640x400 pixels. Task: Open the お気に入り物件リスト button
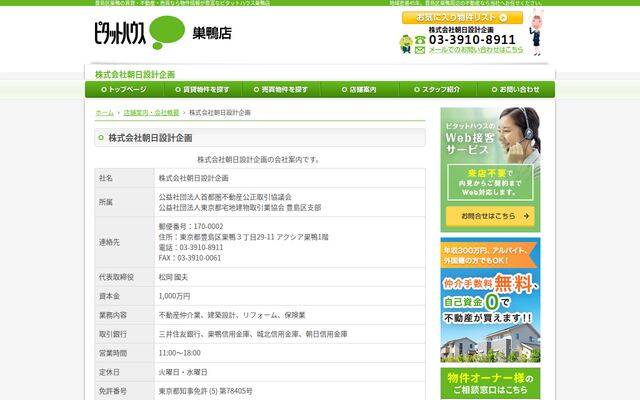click(462, 18)
